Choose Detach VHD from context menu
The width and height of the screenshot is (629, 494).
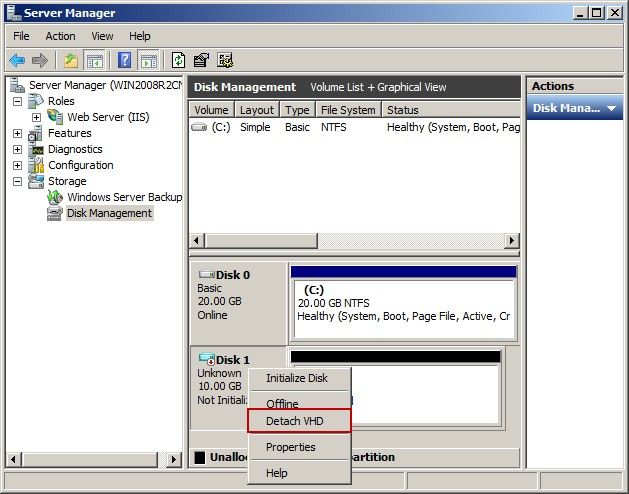pyautogui.click(x=299, y=421)
